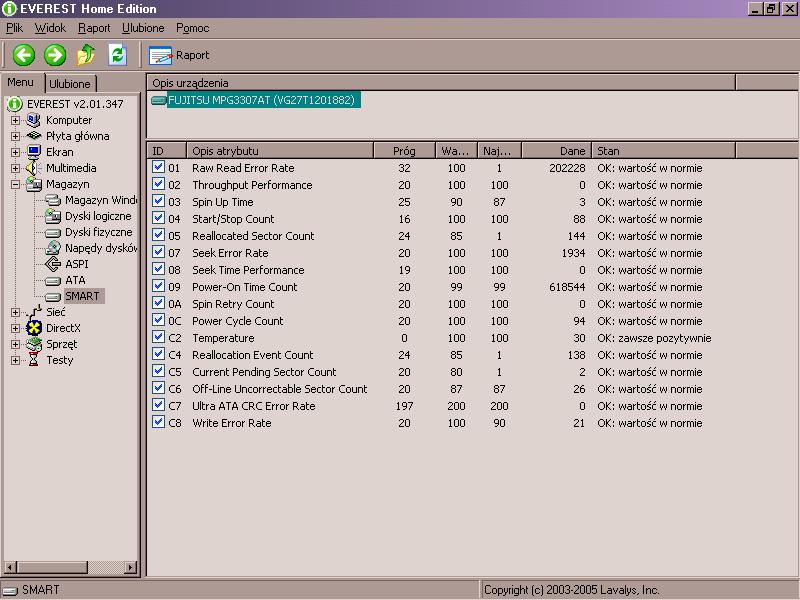800x600 pixels.
Task: Sort by the ID column header
Action: coord(167,151)
